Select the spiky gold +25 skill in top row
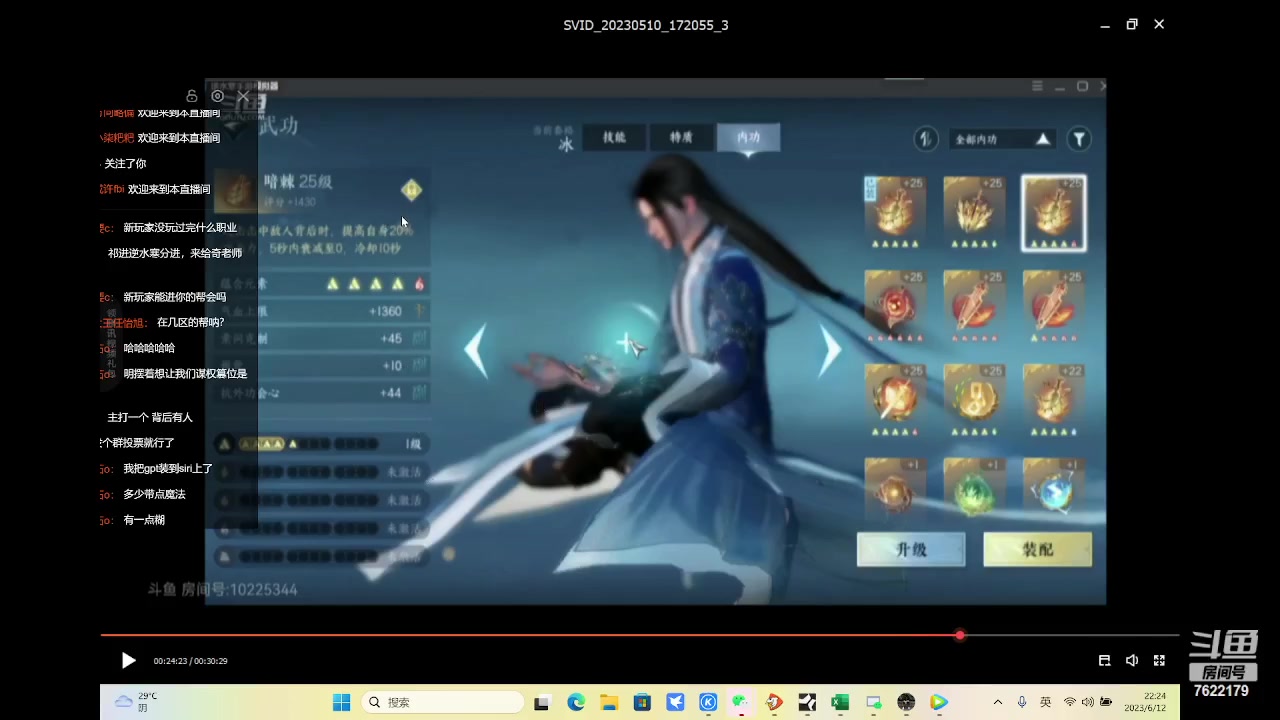1280x720 pixels. coord(973,213)
